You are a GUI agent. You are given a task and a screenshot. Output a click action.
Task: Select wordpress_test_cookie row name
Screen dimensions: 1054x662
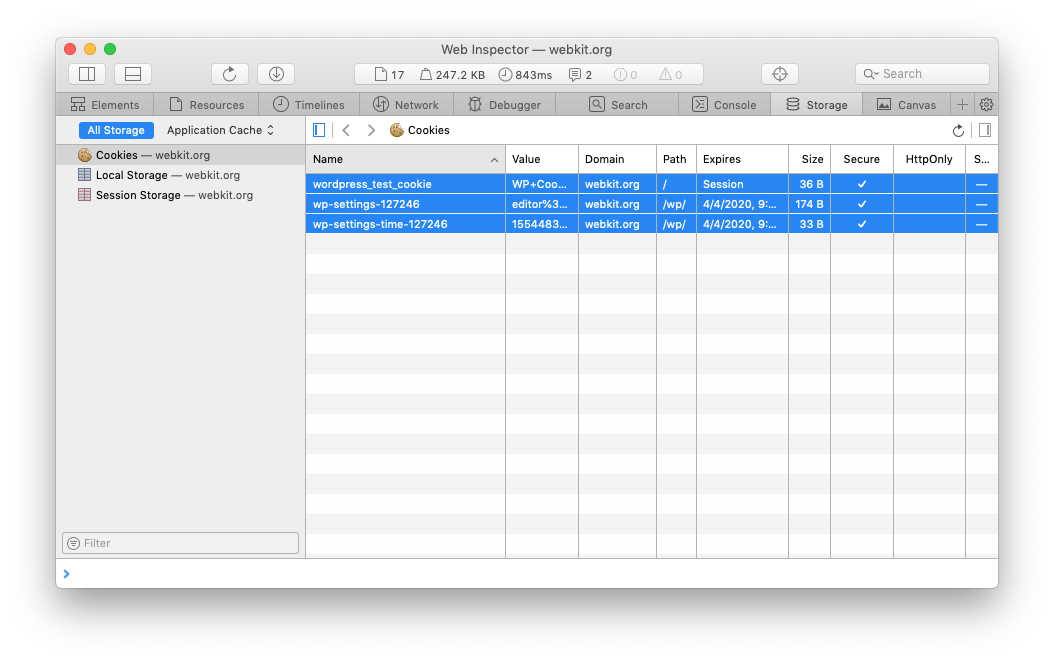tap(372, 184)
